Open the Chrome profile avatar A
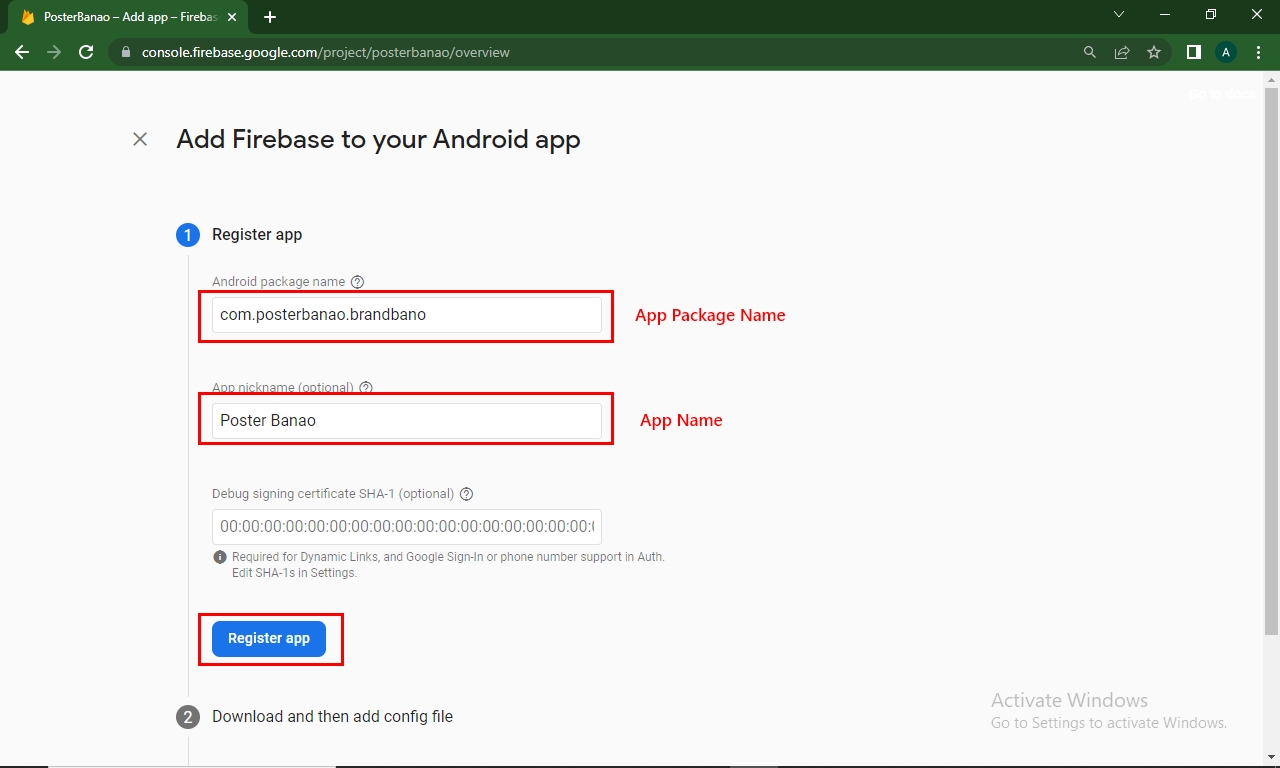 (1226, 52)
